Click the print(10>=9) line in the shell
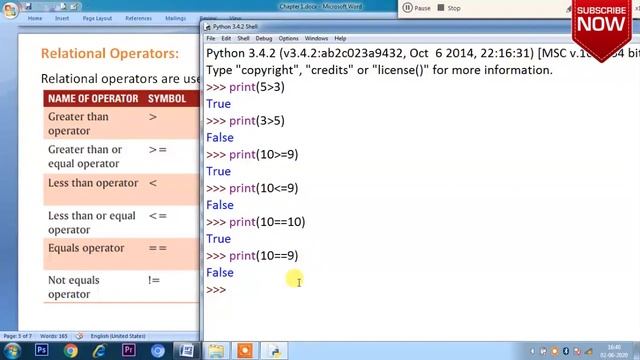This screenshot has width=640, height=360. 252,155
